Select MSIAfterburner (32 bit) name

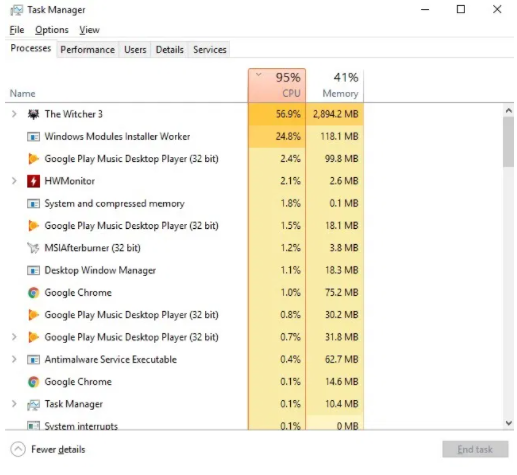(x=93, y=248)
